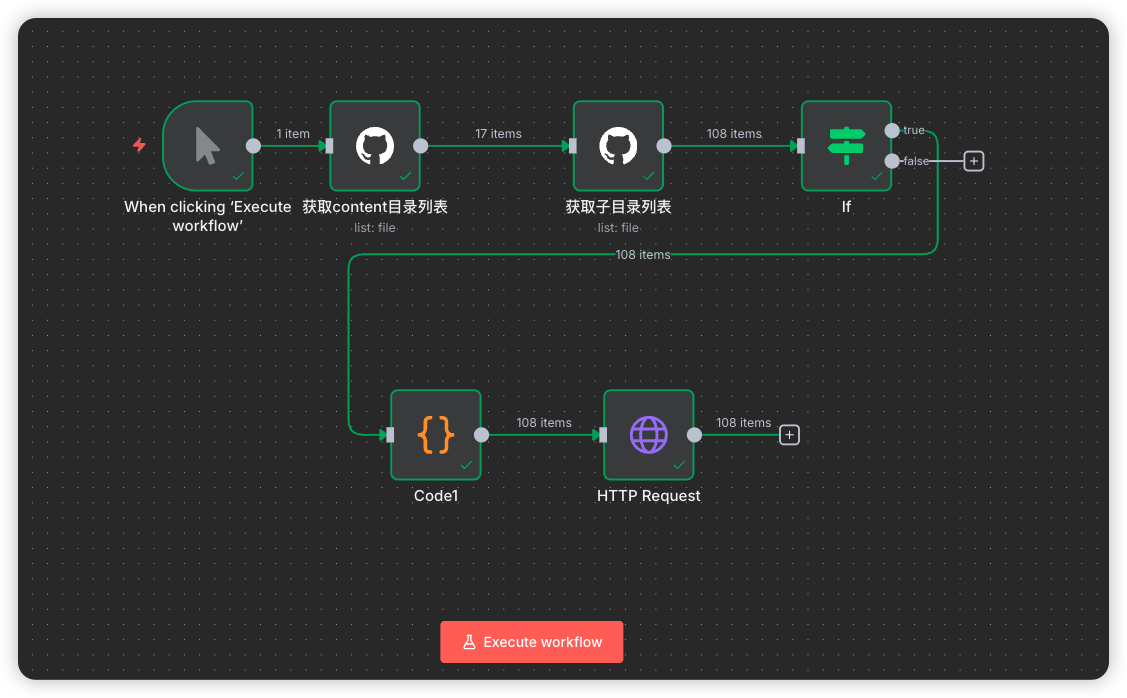Click output handle of 获取子目录列表 node
This screenshot has height=698, width=1127.
point(664,146)
